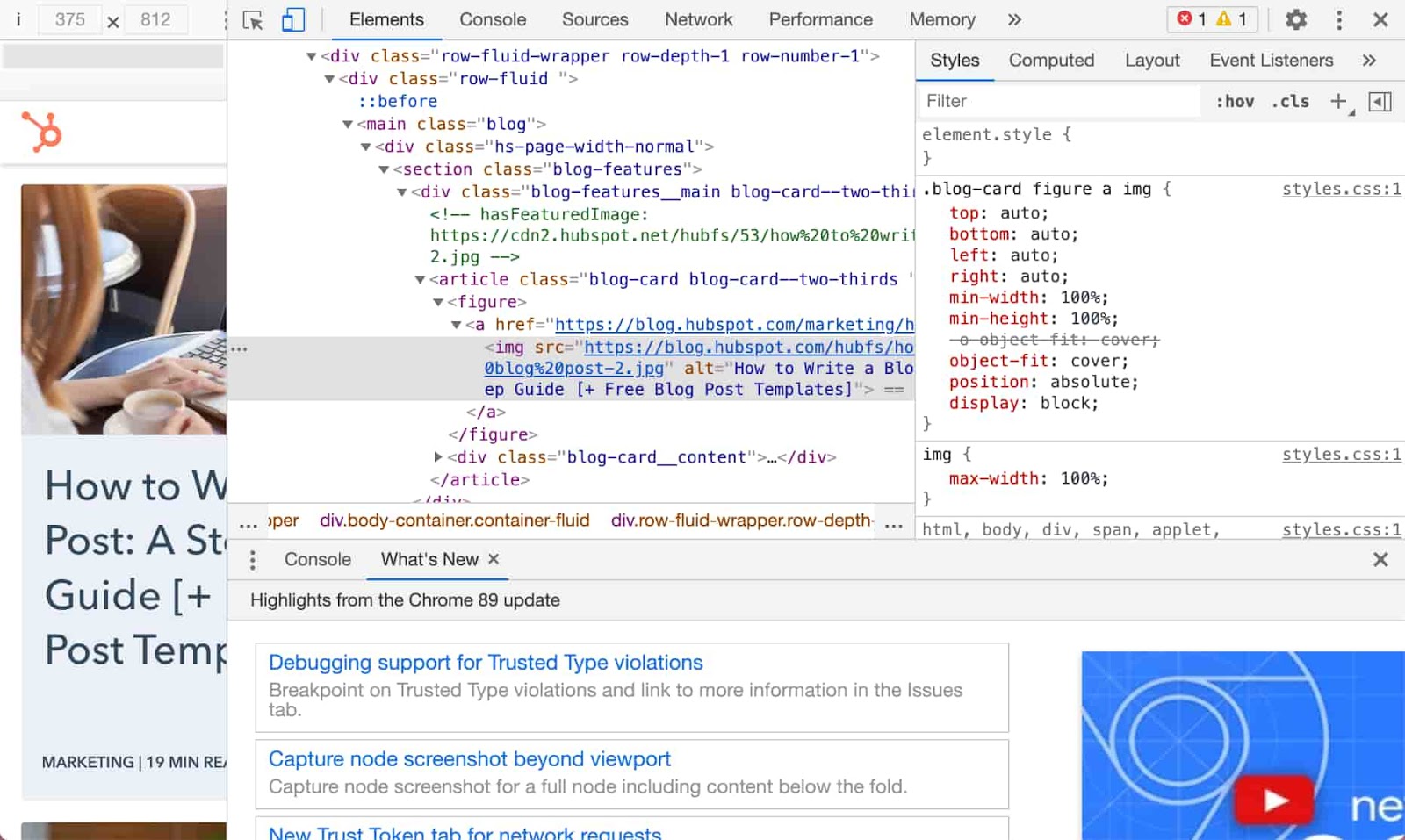
Task: Click the left breadcrumb overflow ellipsis
Action: click(x=249, y=525)
